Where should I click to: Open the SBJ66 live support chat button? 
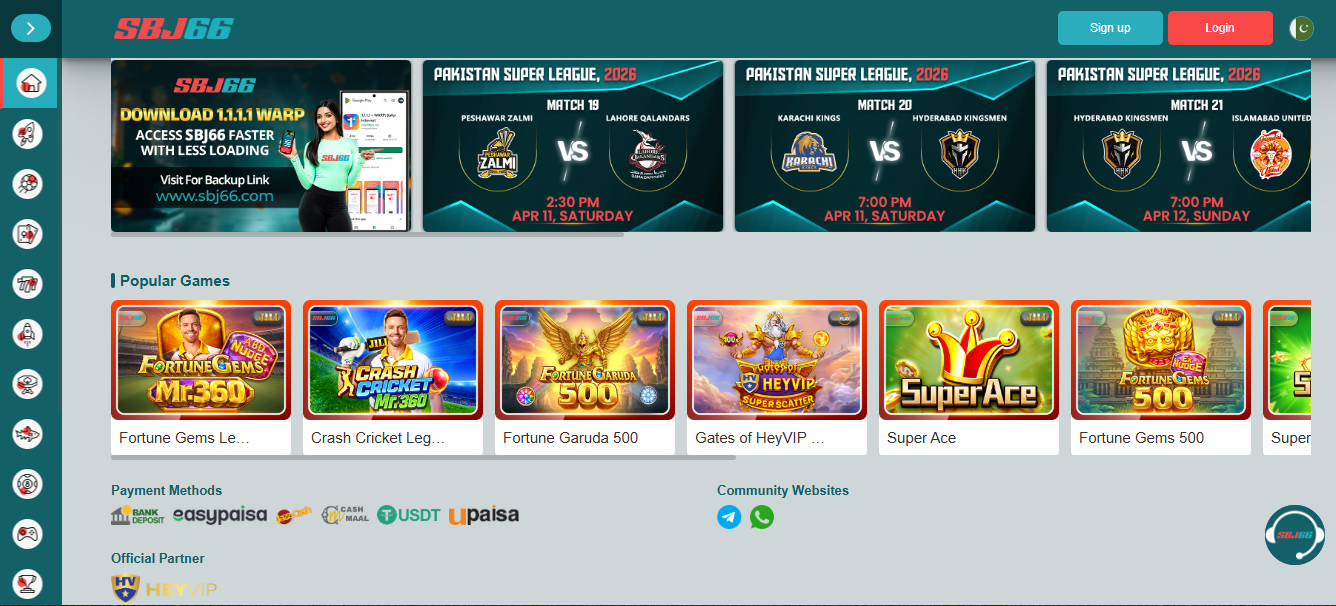(1295, 535)
